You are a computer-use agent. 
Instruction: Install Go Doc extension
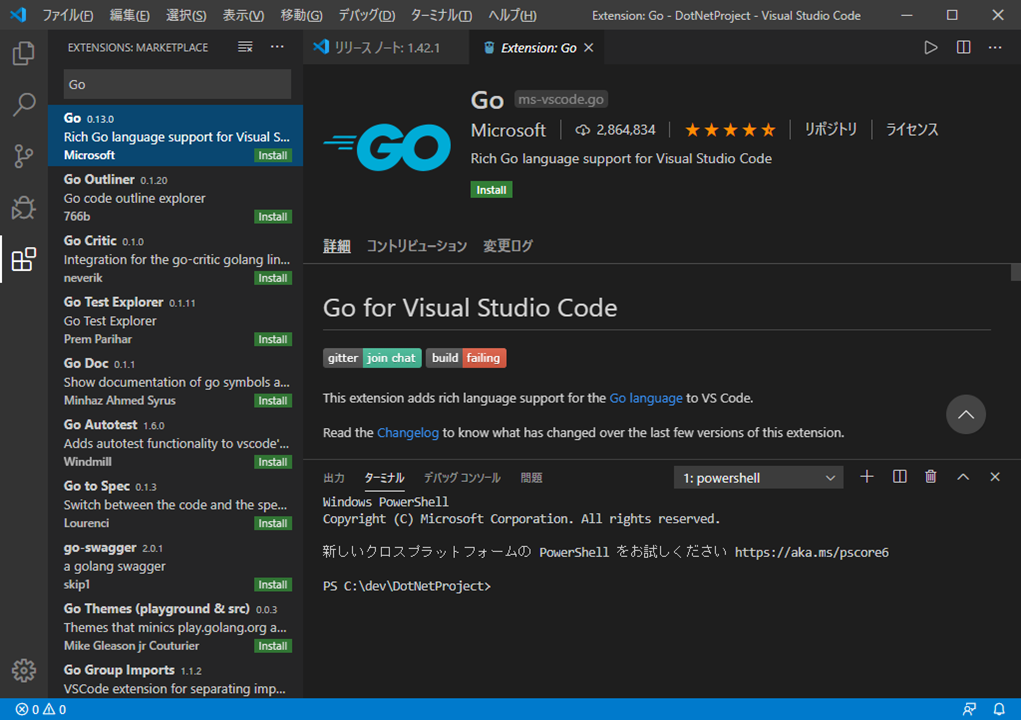pyautogui.click(x=273, y=400)
